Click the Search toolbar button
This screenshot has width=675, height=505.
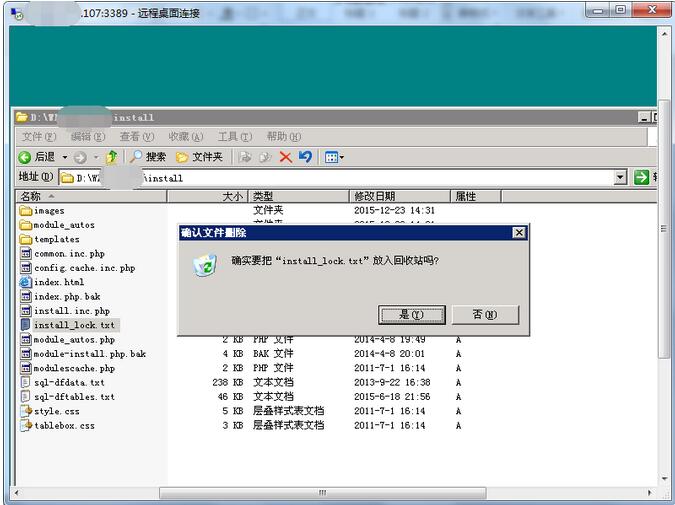point(148,157)
